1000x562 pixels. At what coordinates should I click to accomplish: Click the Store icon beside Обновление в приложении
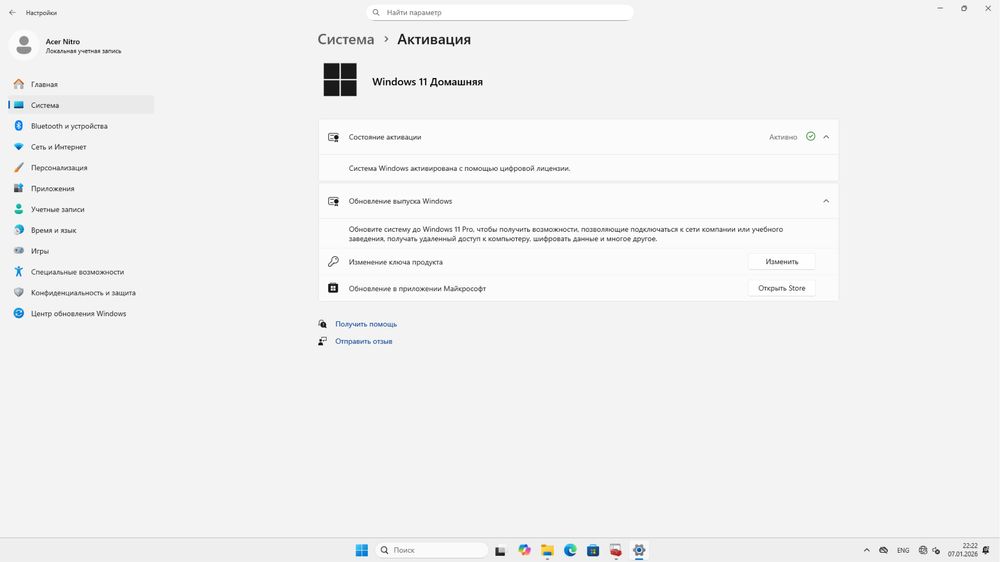(x=333, y=288)
